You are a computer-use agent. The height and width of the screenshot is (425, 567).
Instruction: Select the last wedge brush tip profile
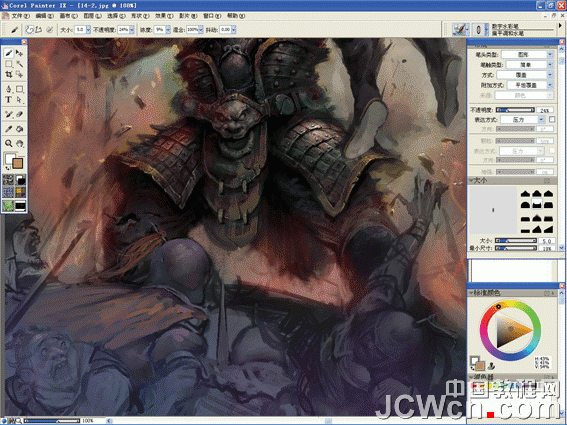coord(548,229)
